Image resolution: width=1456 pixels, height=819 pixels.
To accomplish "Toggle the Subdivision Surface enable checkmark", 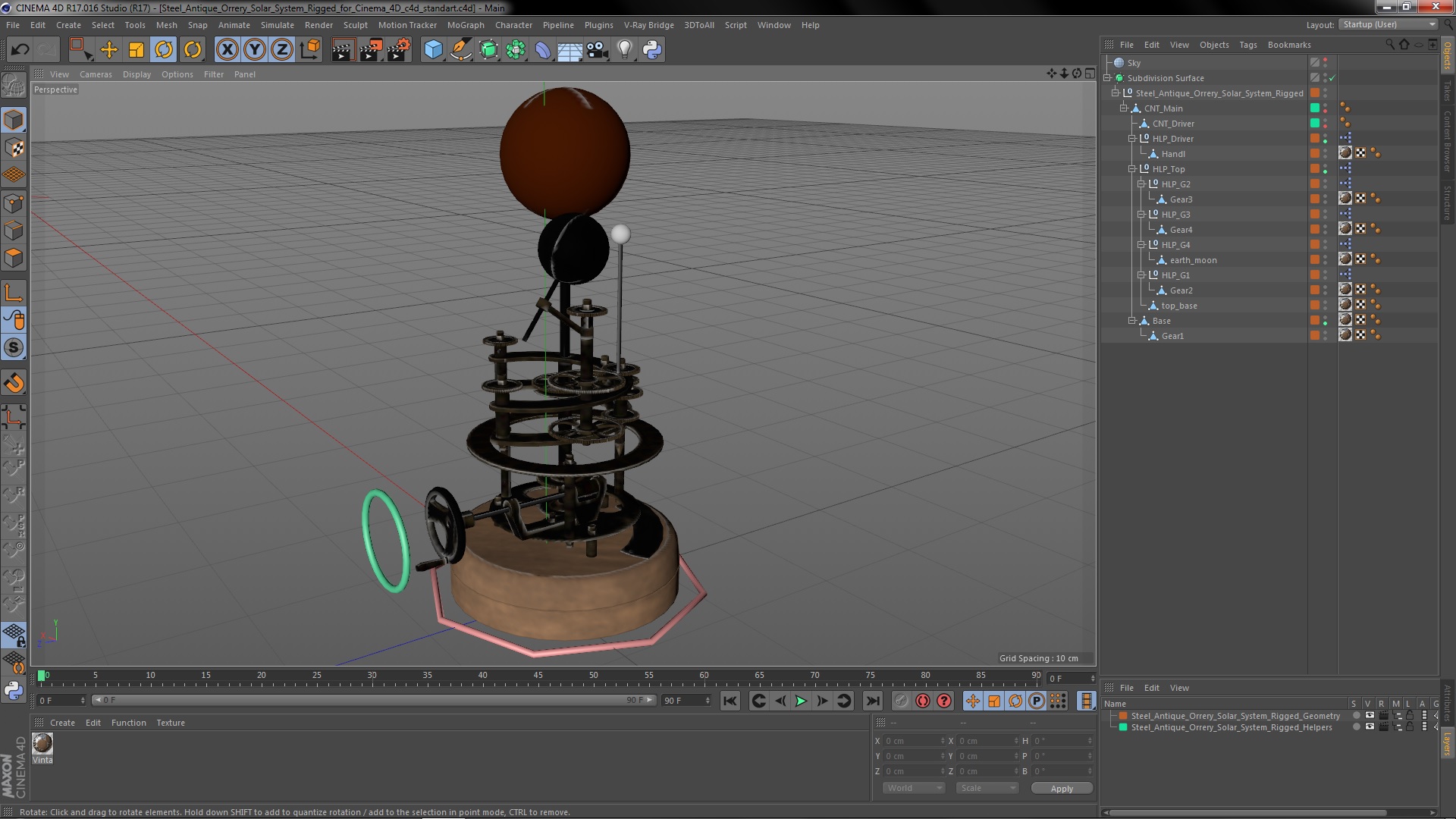I will [1332, 78].
